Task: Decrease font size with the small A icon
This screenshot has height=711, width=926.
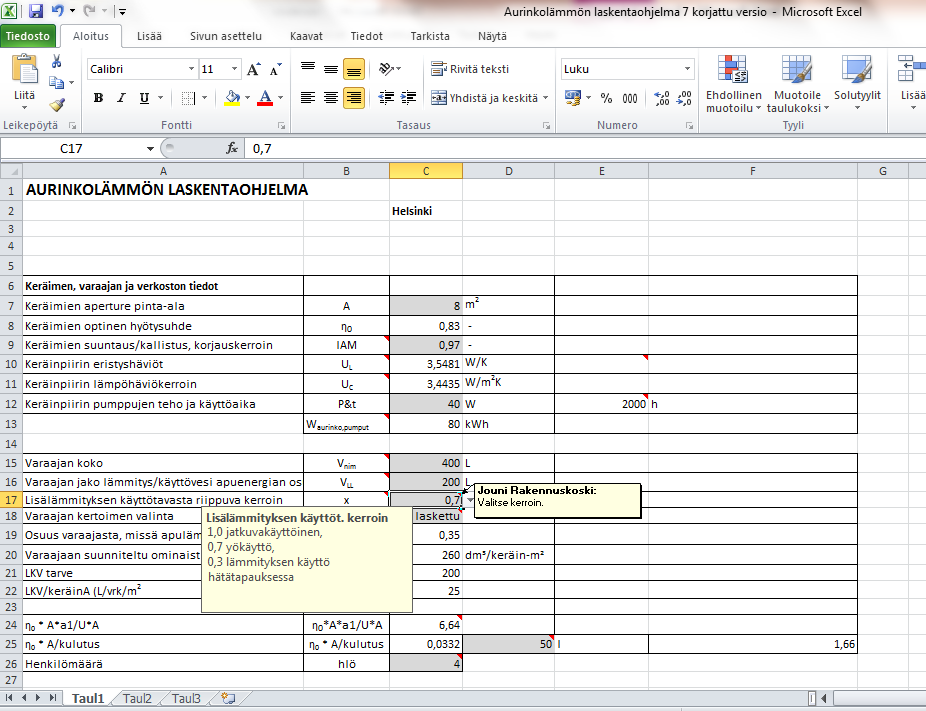Action: (275, 69)
